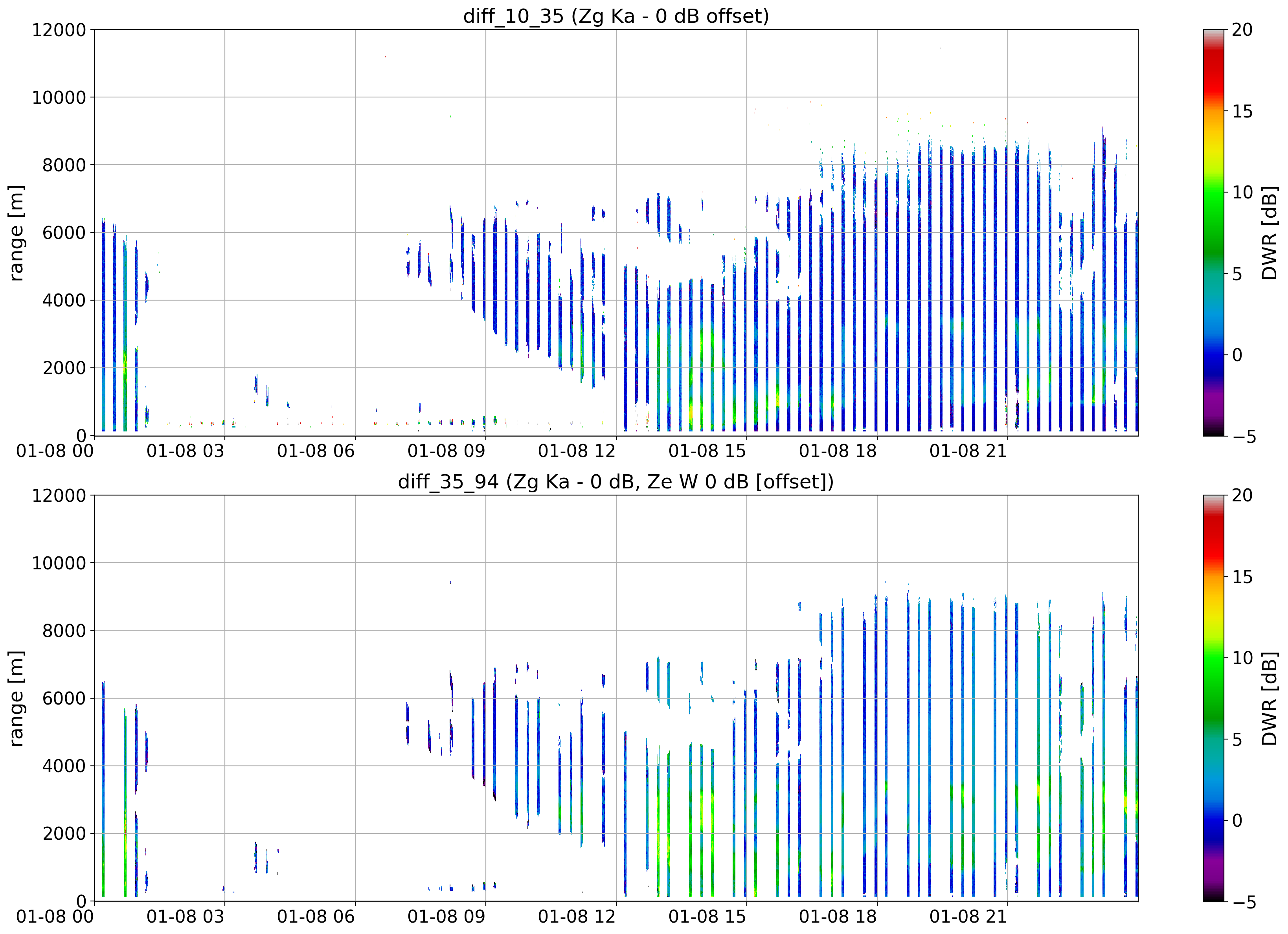
Task: Click the '5' tick on the diff_10_35 colorbar
Action: [1237, 274]
